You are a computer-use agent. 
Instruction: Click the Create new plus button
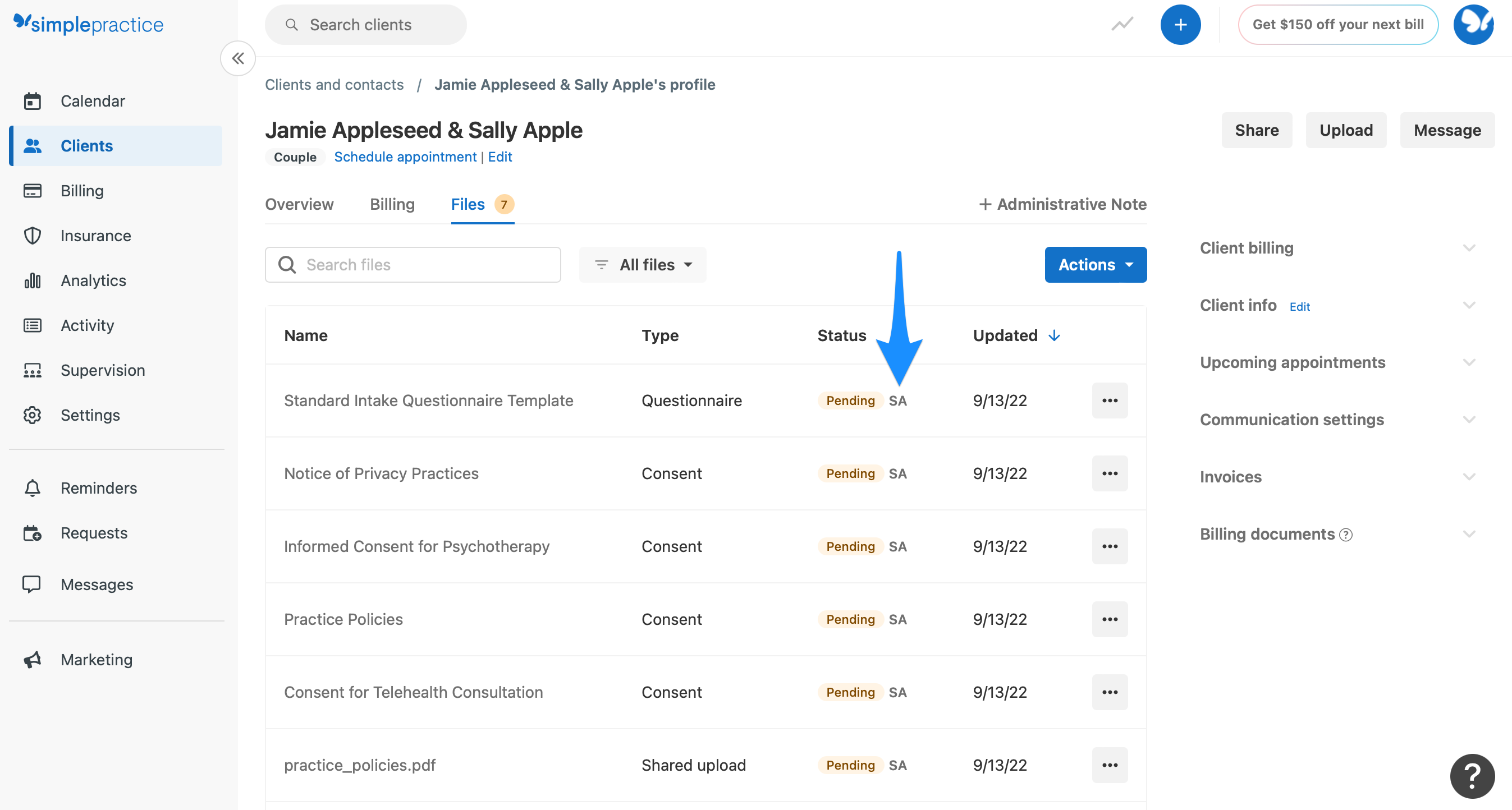click(1181, 24)
